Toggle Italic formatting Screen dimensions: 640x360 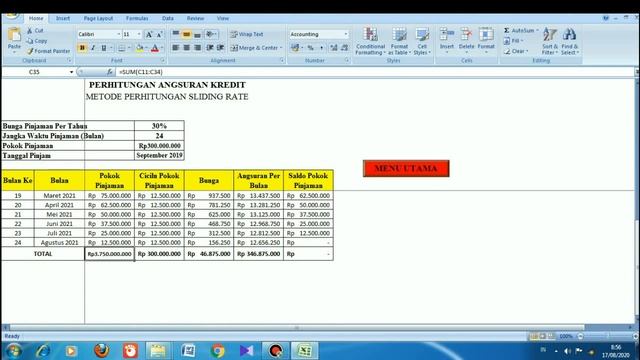point(93,48)
